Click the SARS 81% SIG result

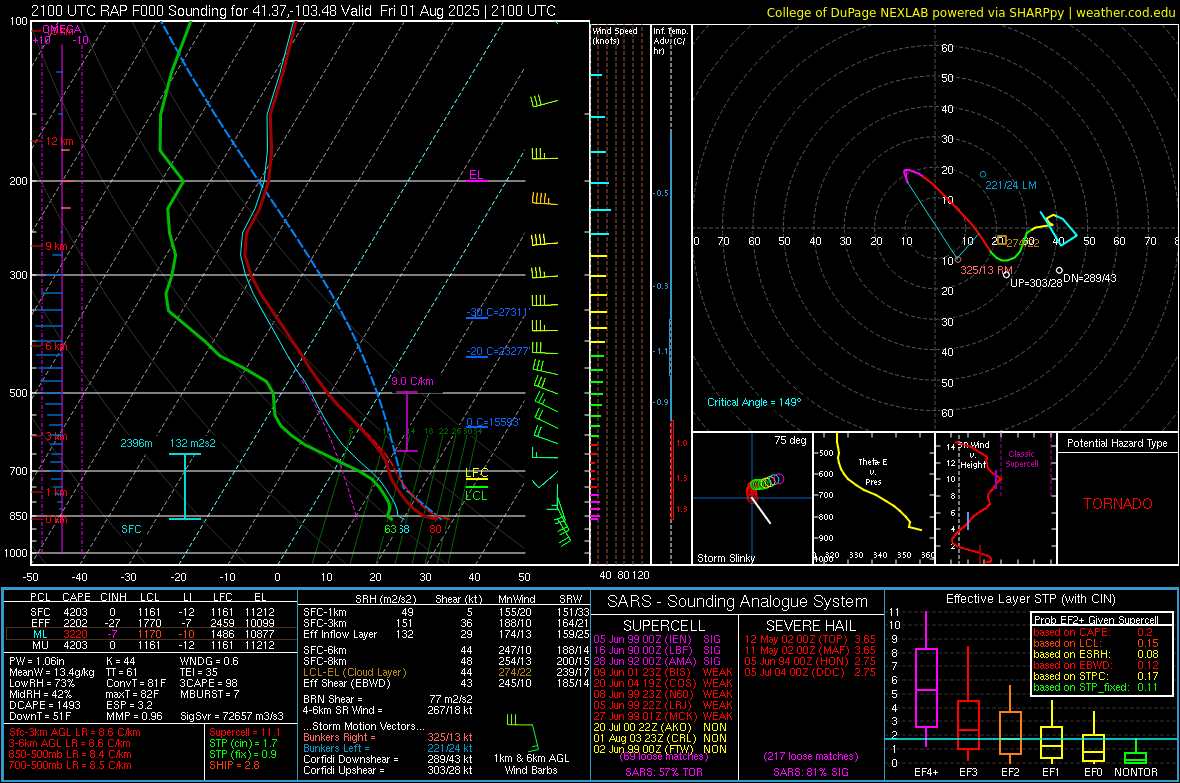click(810, 772)
